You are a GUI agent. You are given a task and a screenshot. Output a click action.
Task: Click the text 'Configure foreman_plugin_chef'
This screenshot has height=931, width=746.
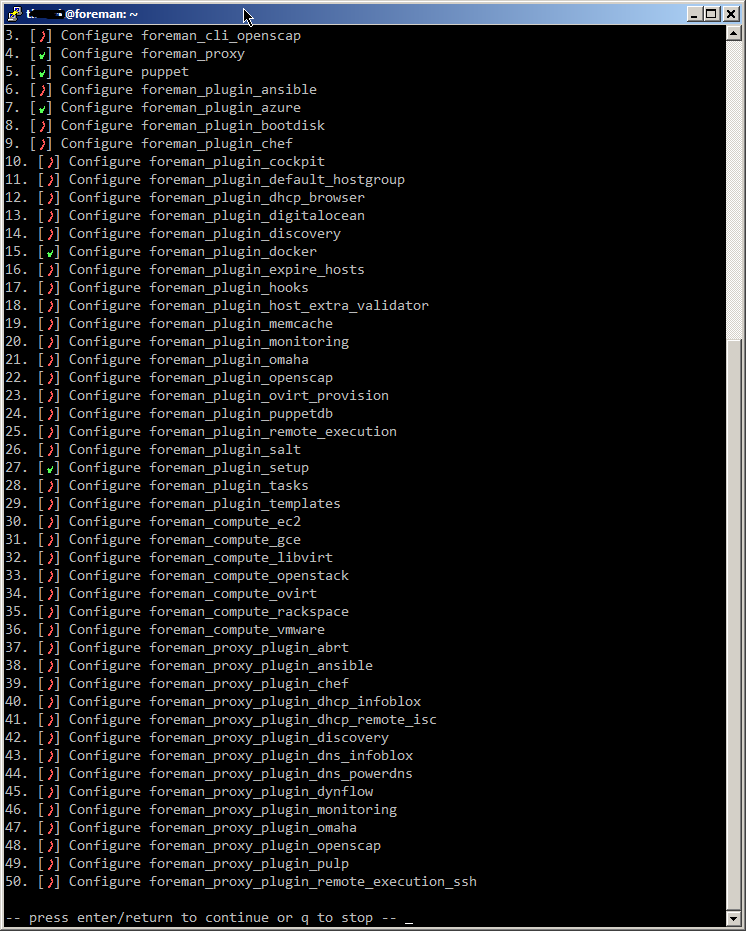(x=177, y=144)
